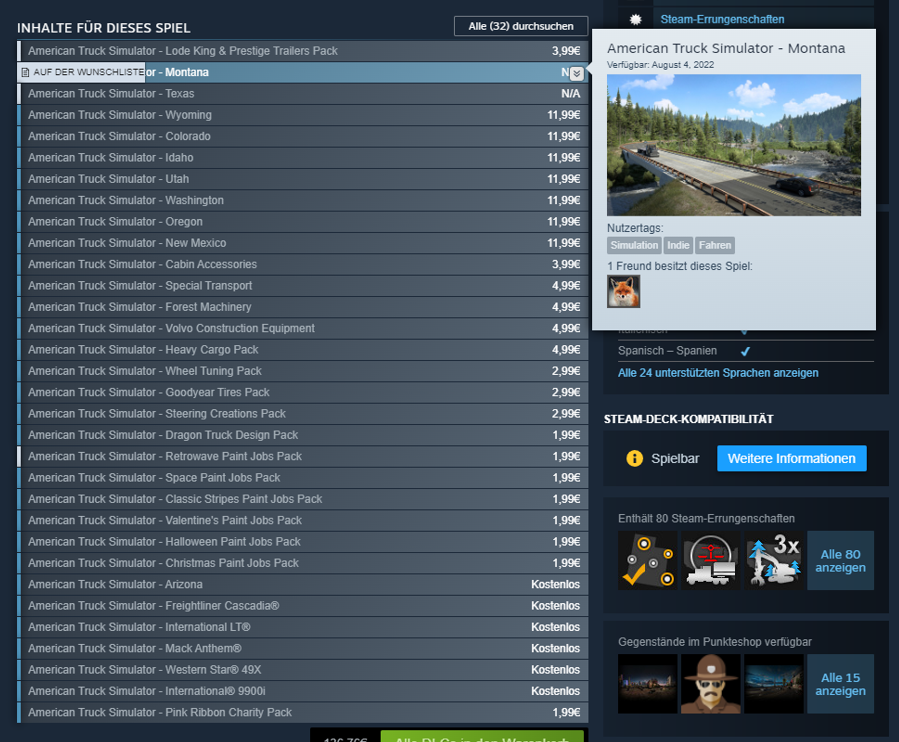Open the Forest Machinery DLC
899x742 pixels.
(303, 307)
